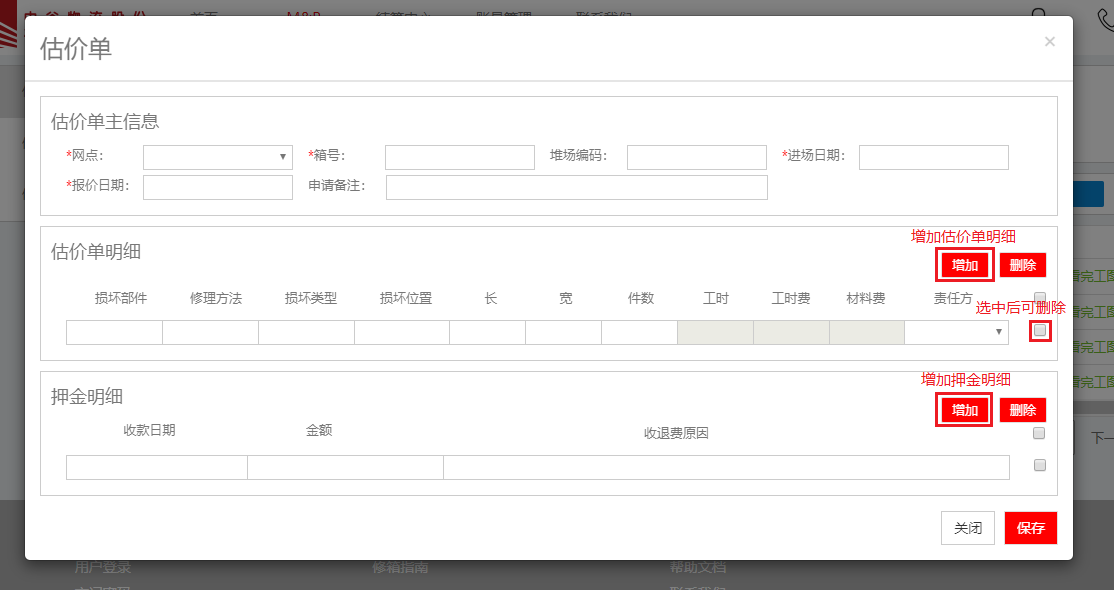Image resolution: width=1114 pixels, height=590 pixels.
Task: Check the 估价单明细 row checkbox
Action: tap(1040, 330)
